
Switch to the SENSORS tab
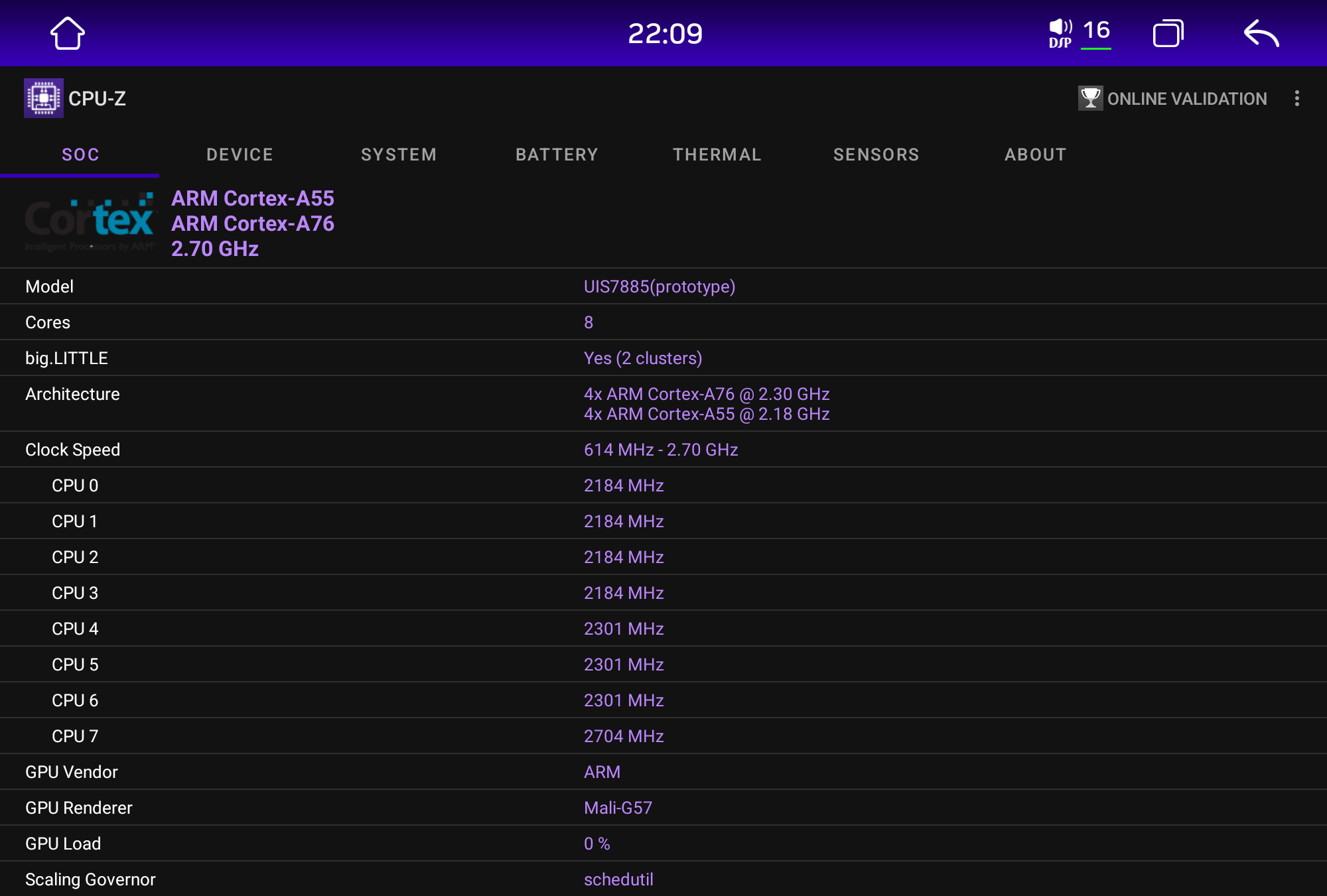coord(876,155)
